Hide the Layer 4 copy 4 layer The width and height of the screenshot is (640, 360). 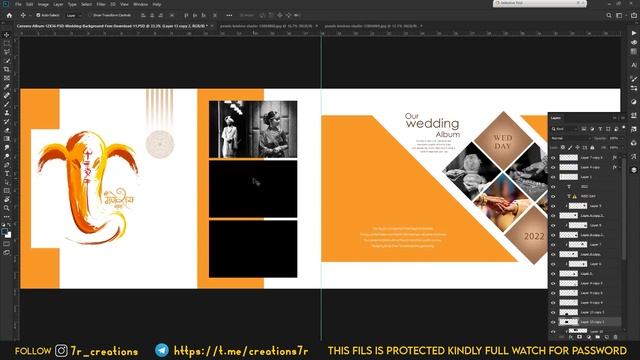(x=553, y=302)
